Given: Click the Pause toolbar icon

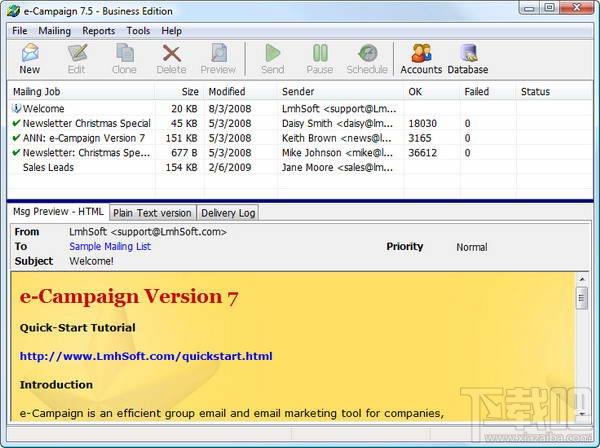Looking at the screenshot, I should point(320,58).
